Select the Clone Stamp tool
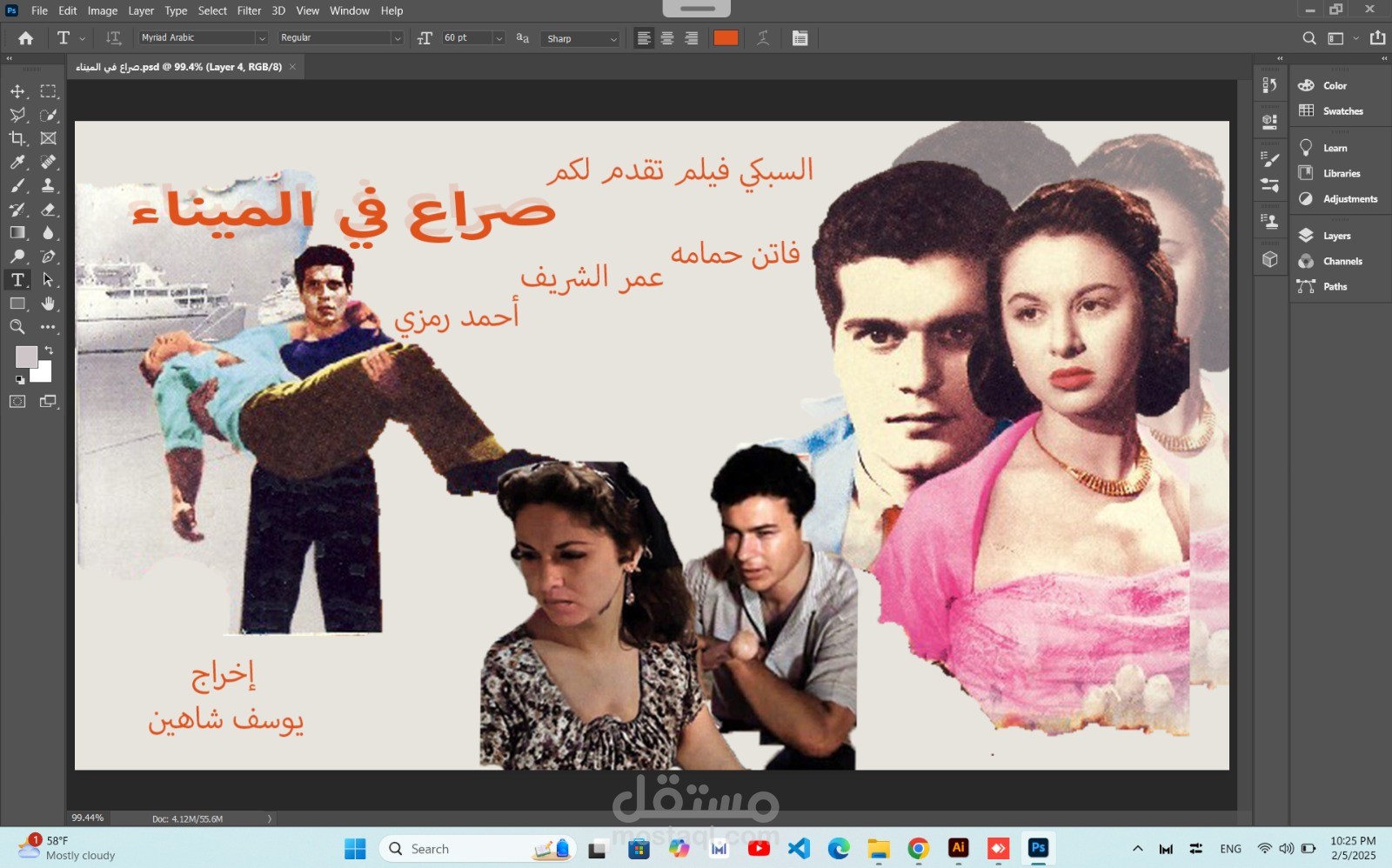Image resolution: width=1392 pixels, height=868 pixels. coord(49,185)
